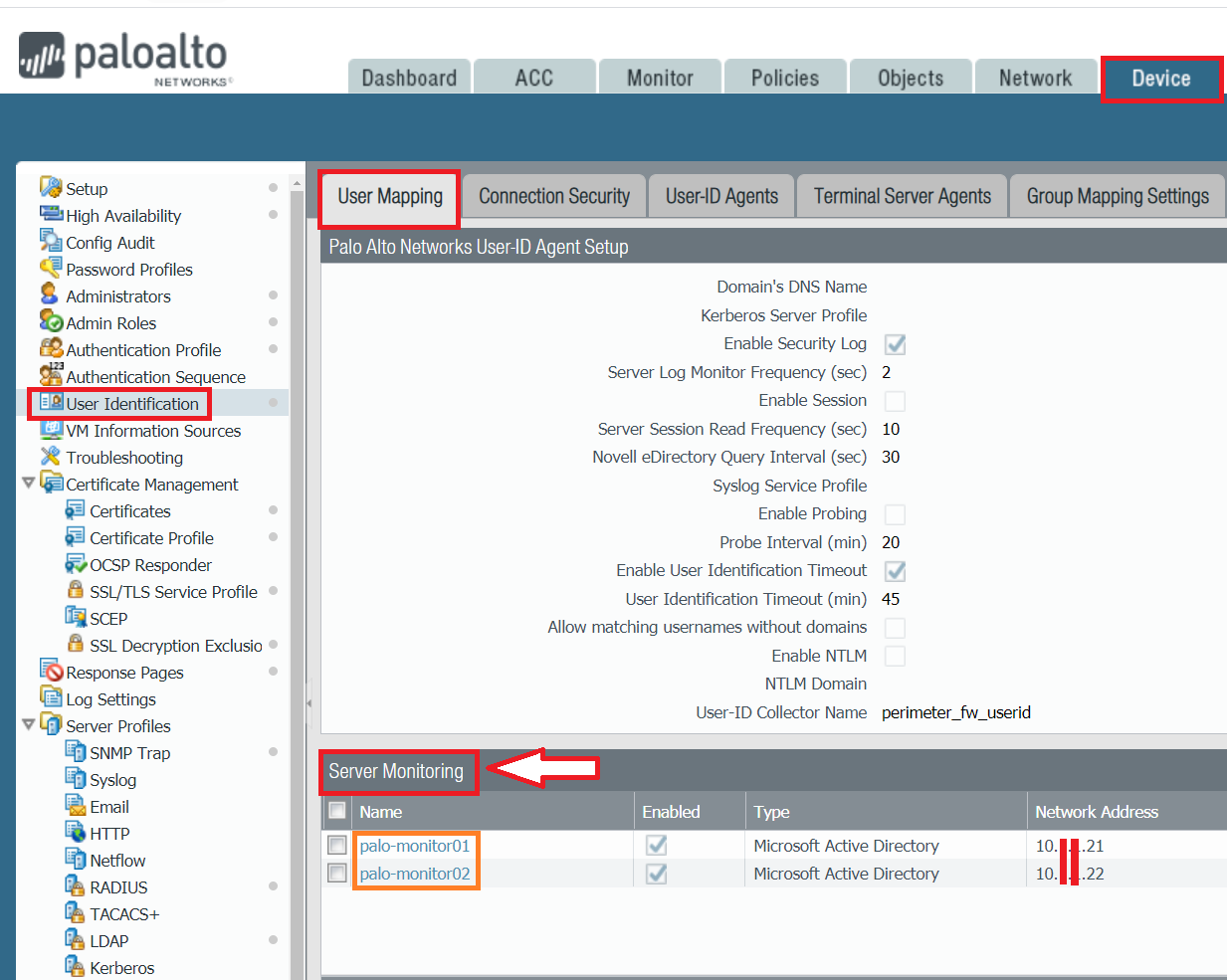Open the Device tab

coord(1161,78)
